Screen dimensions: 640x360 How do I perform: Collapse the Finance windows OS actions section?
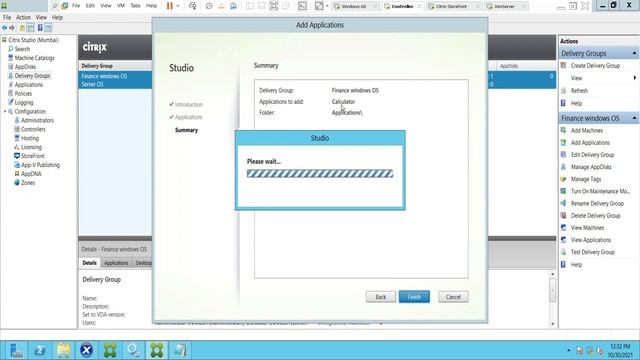[x=634, y=118]
